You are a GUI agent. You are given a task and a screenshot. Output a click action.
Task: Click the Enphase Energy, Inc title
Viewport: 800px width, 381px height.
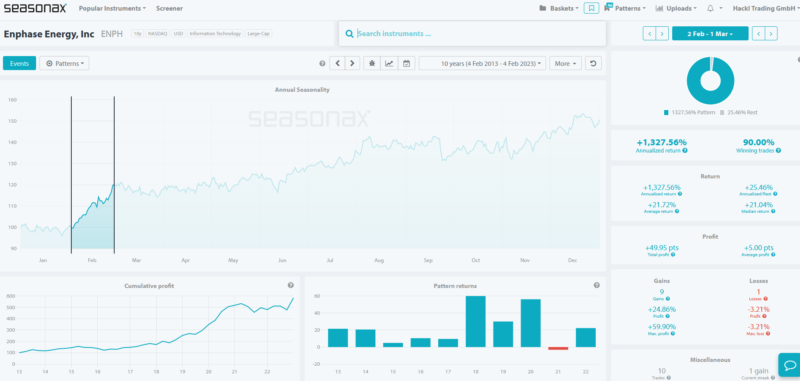click(49, 34)
